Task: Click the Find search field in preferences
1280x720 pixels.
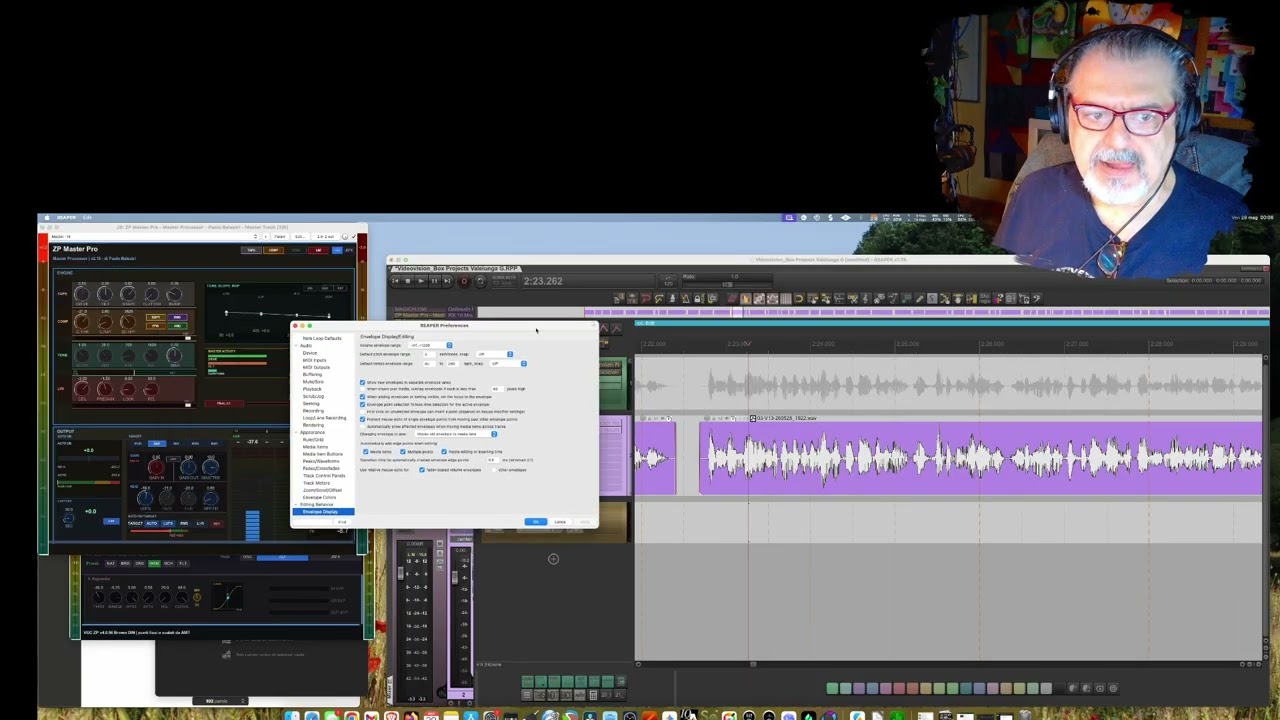Action: pos(313,522)
